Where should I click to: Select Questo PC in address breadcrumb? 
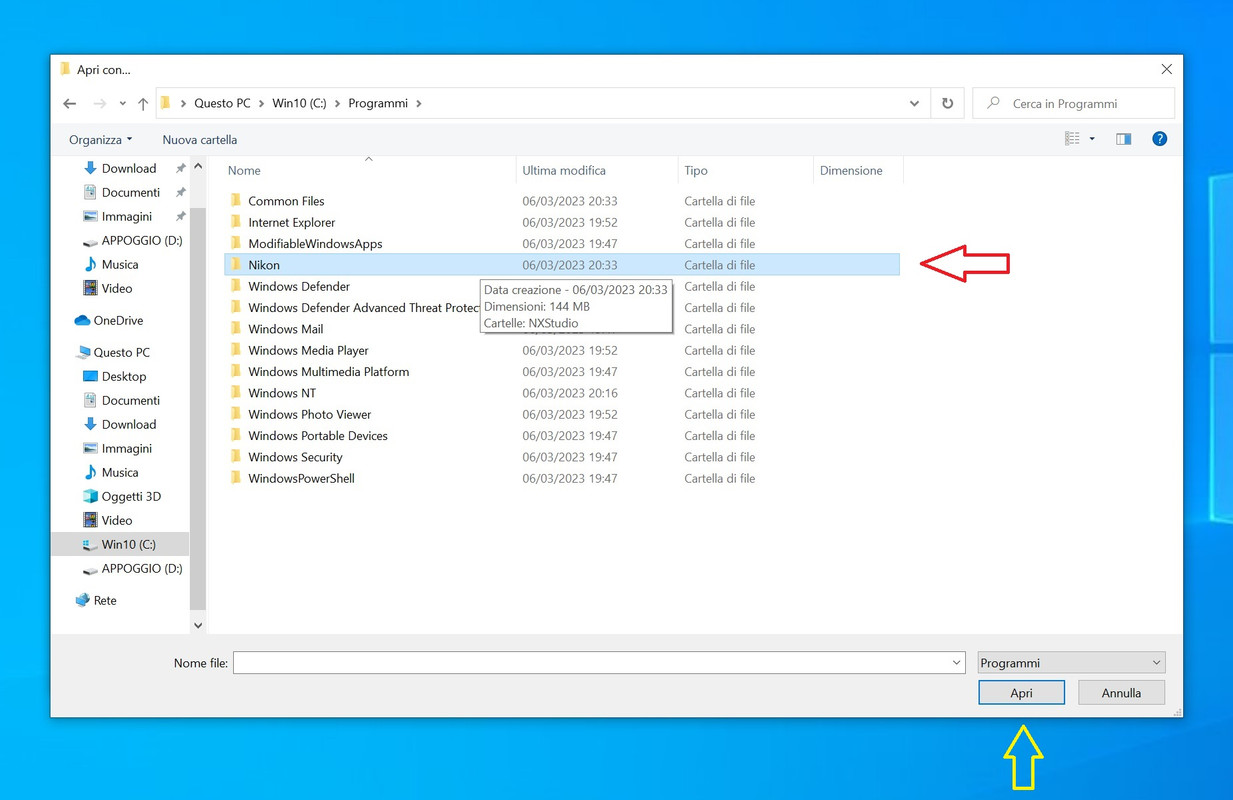click(222, 104)
